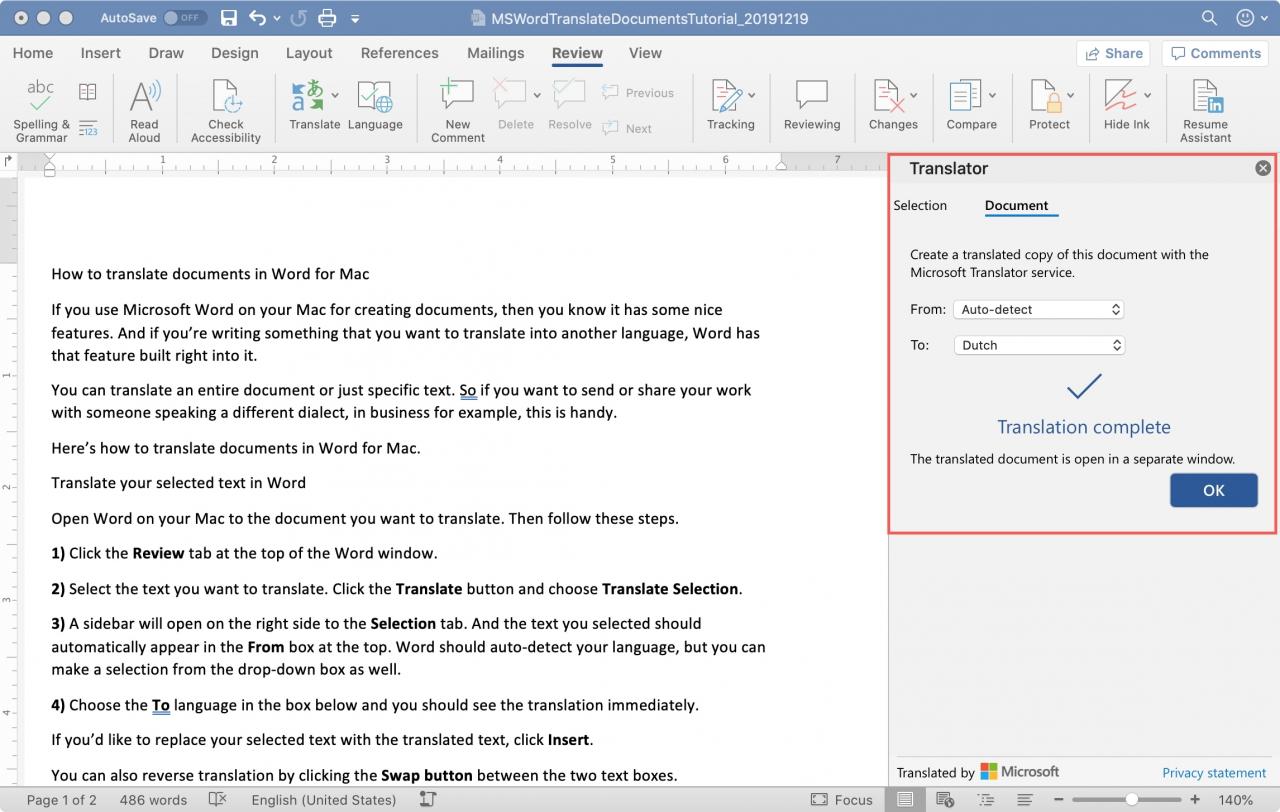Viewport: 1280px width, 812px height.
Task: Click the zoom slider handle
Action: pyautogui.click(x=1131, y=799)
